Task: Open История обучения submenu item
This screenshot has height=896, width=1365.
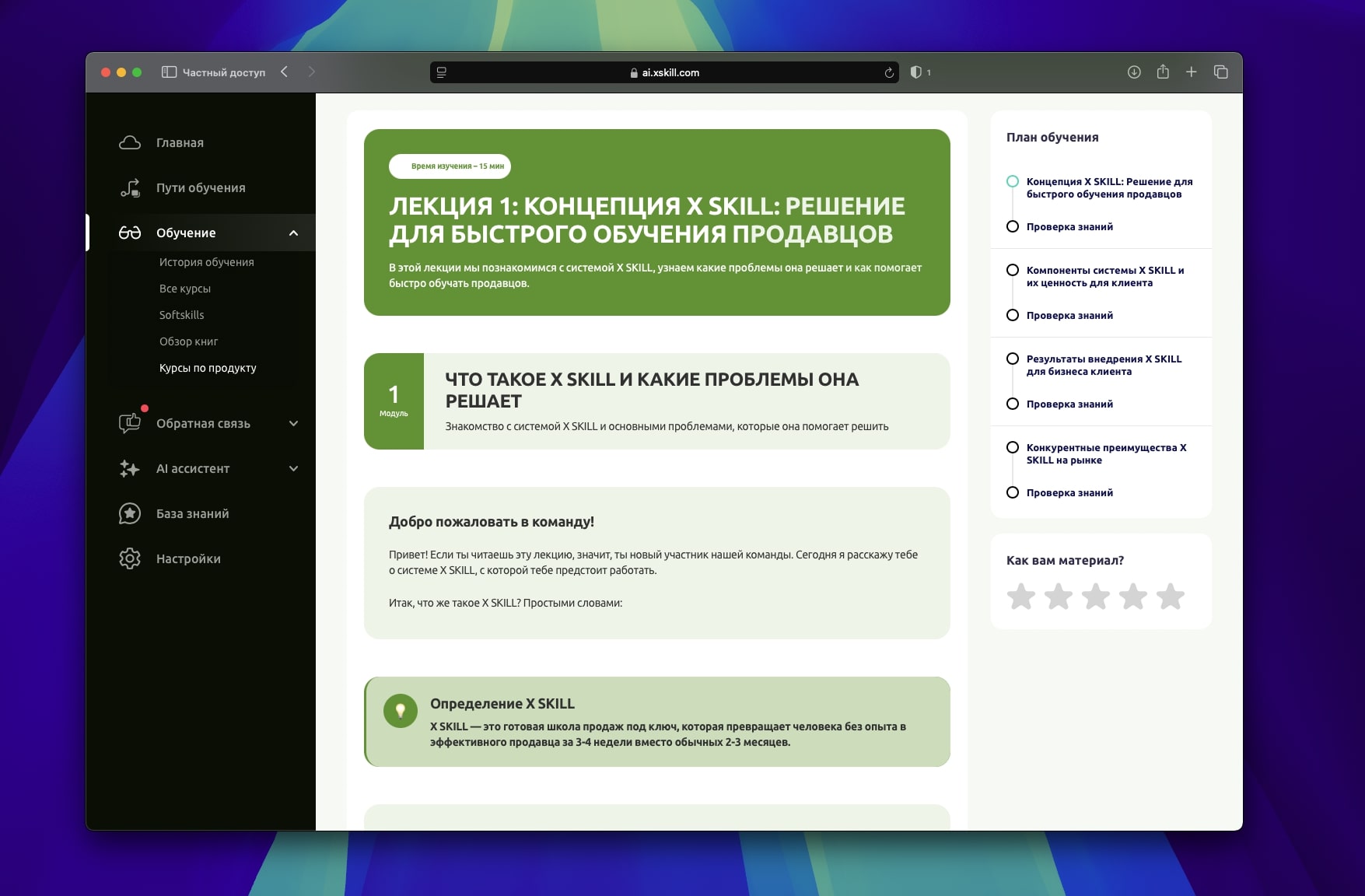Action: pos(207,262)
